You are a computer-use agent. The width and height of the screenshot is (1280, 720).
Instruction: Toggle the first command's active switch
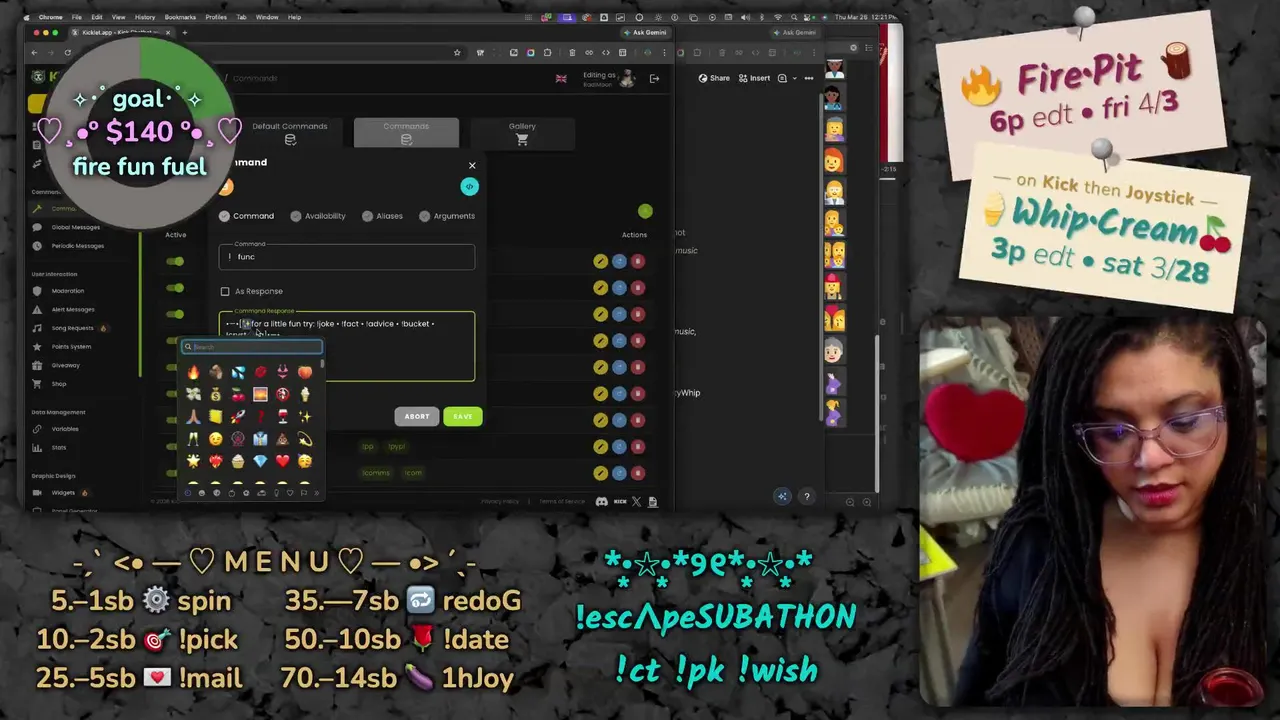175,261
